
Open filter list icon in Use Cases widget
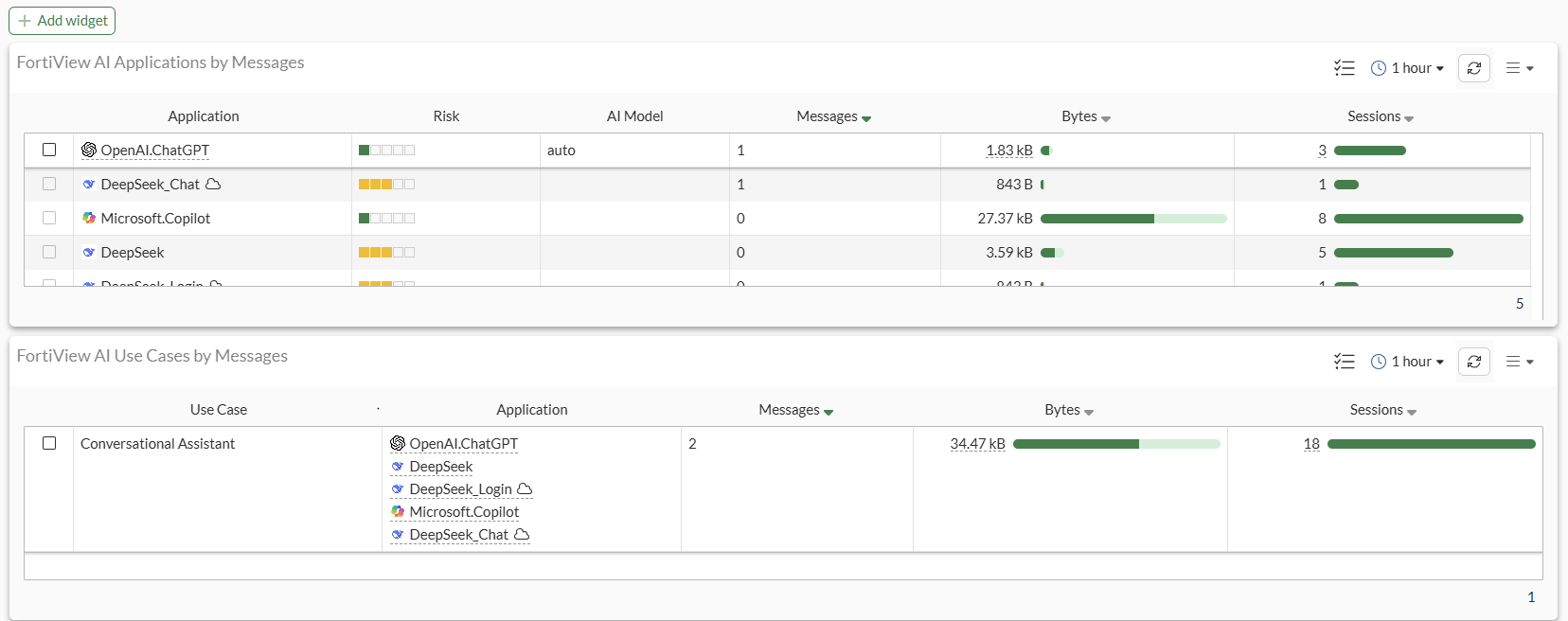click(x=1345, y=362)
